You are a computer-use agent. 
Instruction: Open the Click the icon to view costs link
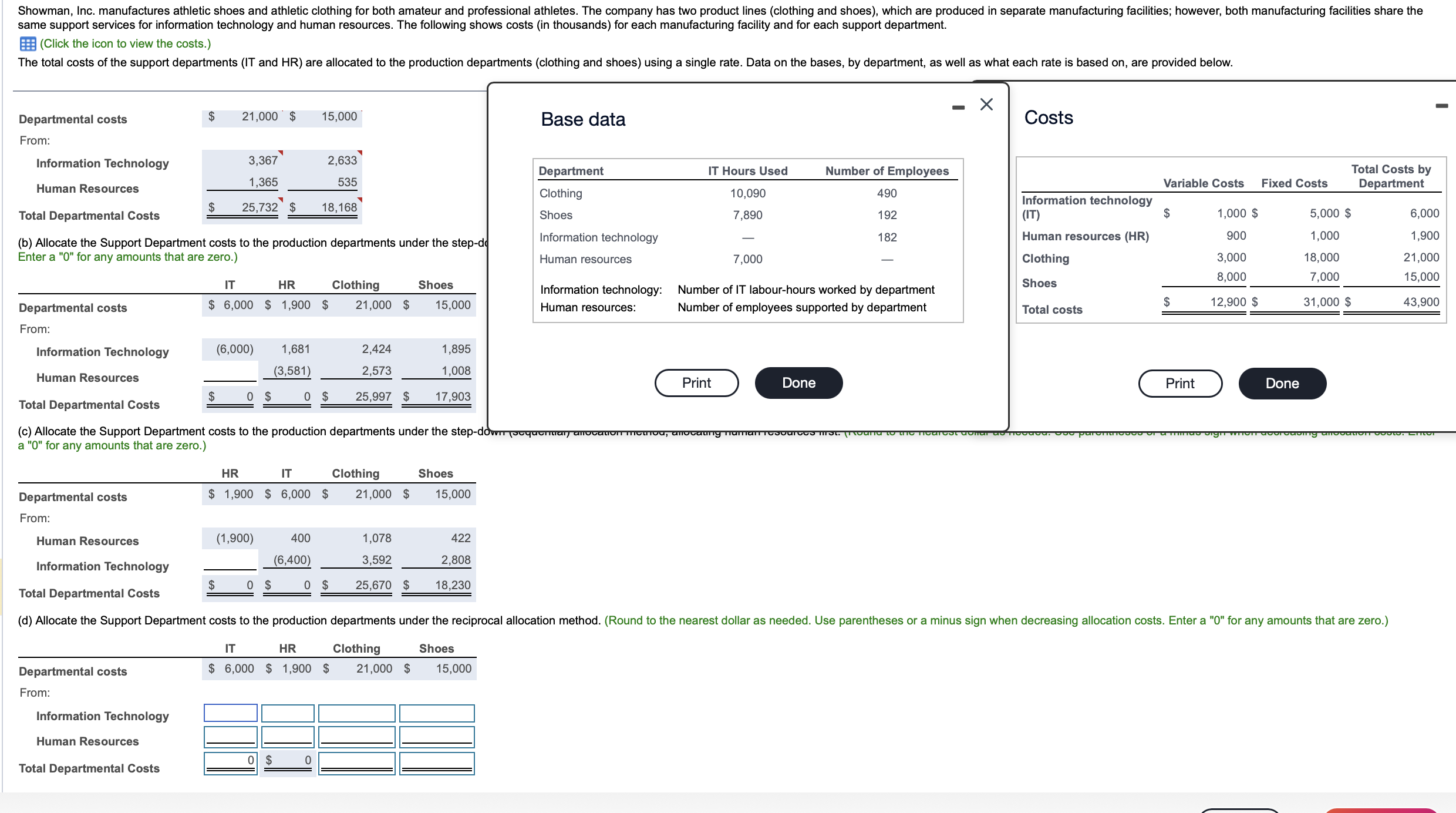click(x=125, y=44)
